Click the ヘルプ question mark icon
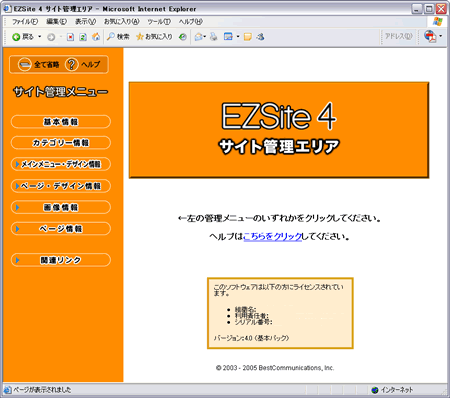This screenshot has width=450, height=398. (x=71, y=64)
